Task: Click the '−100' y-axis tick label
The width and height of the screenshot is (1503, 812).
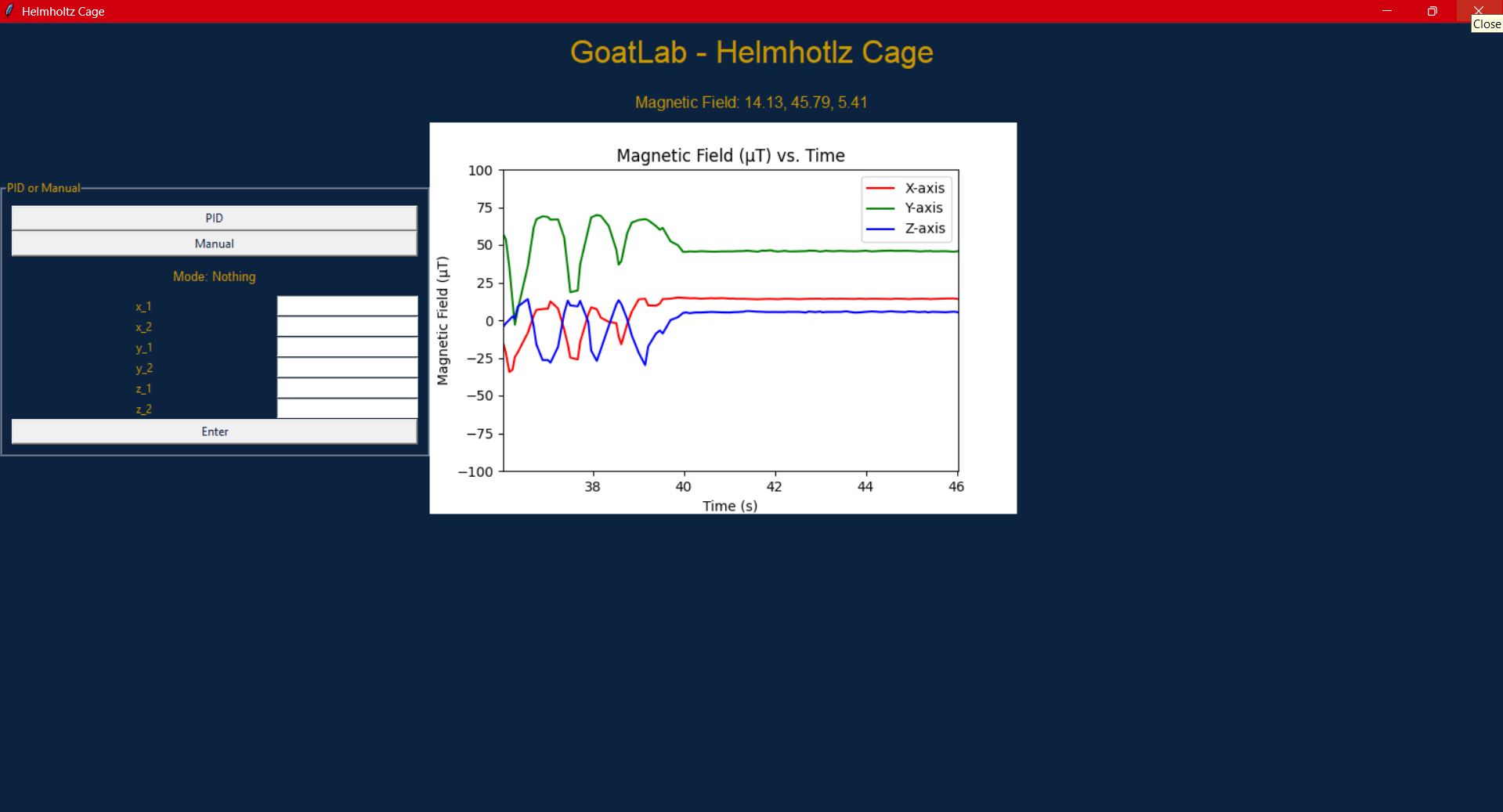Action: tap(475, 472)
